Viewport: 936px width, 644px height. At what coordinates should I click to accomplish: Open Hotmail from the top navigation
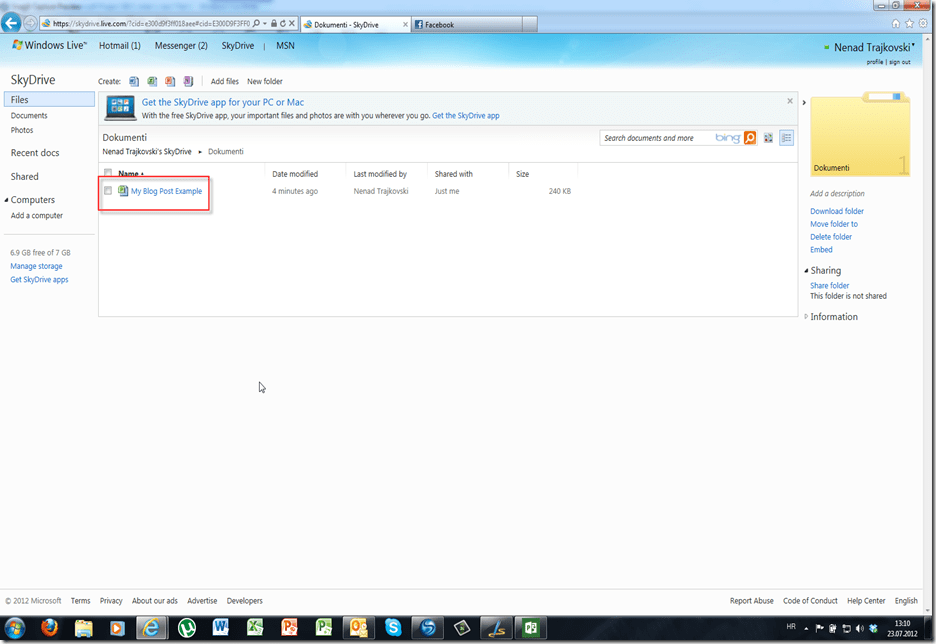(119, 46)
